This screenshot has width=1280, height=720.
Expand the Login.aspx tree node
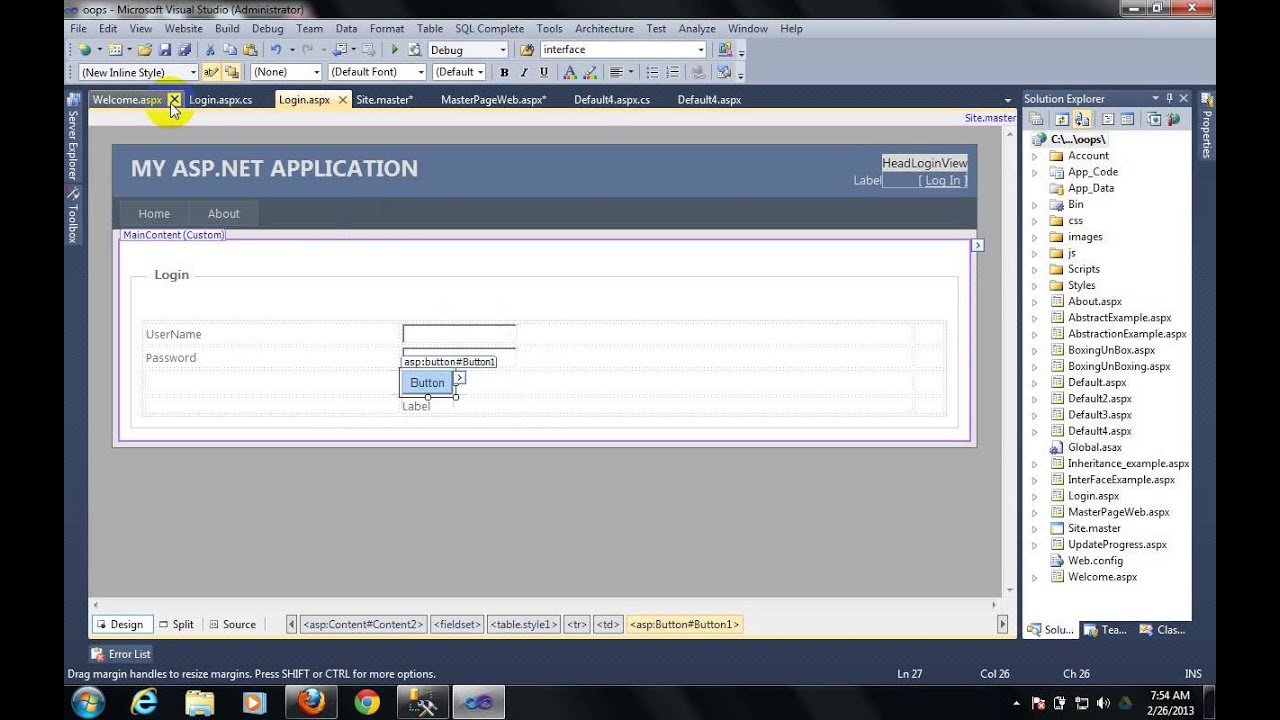(x=1035, y=496)
